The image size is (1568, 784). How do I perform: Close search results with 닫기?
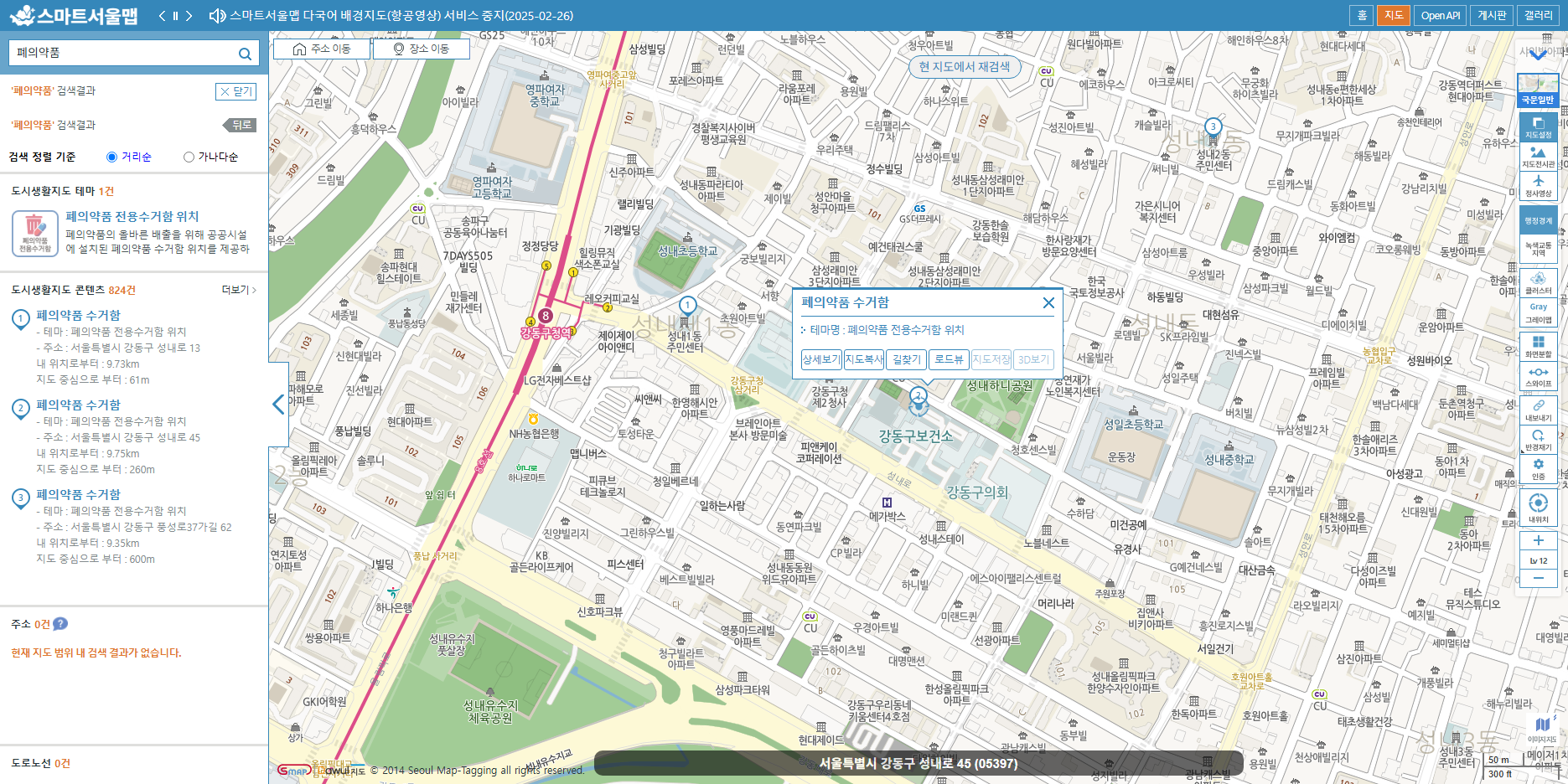click(235, 91)
